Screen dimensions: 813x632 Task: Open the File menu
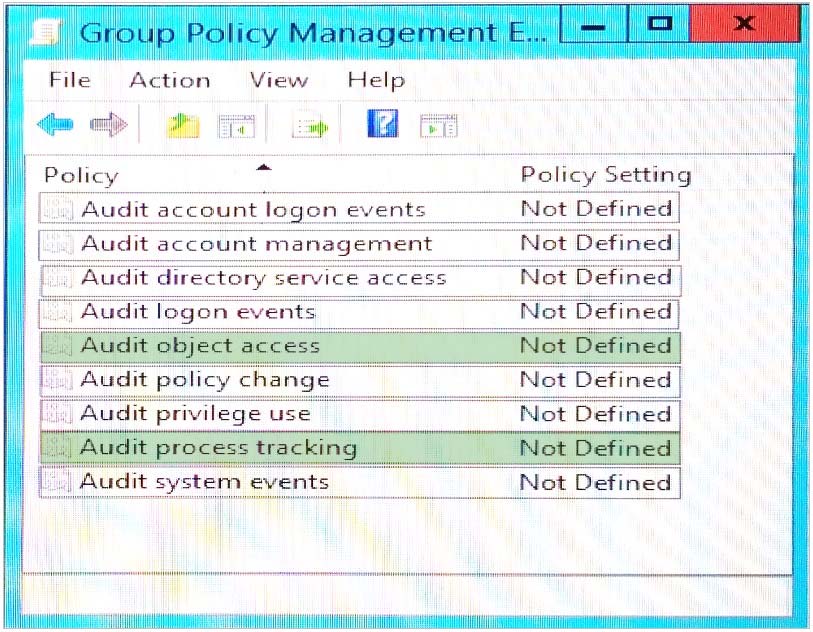(x=70, y=80)
